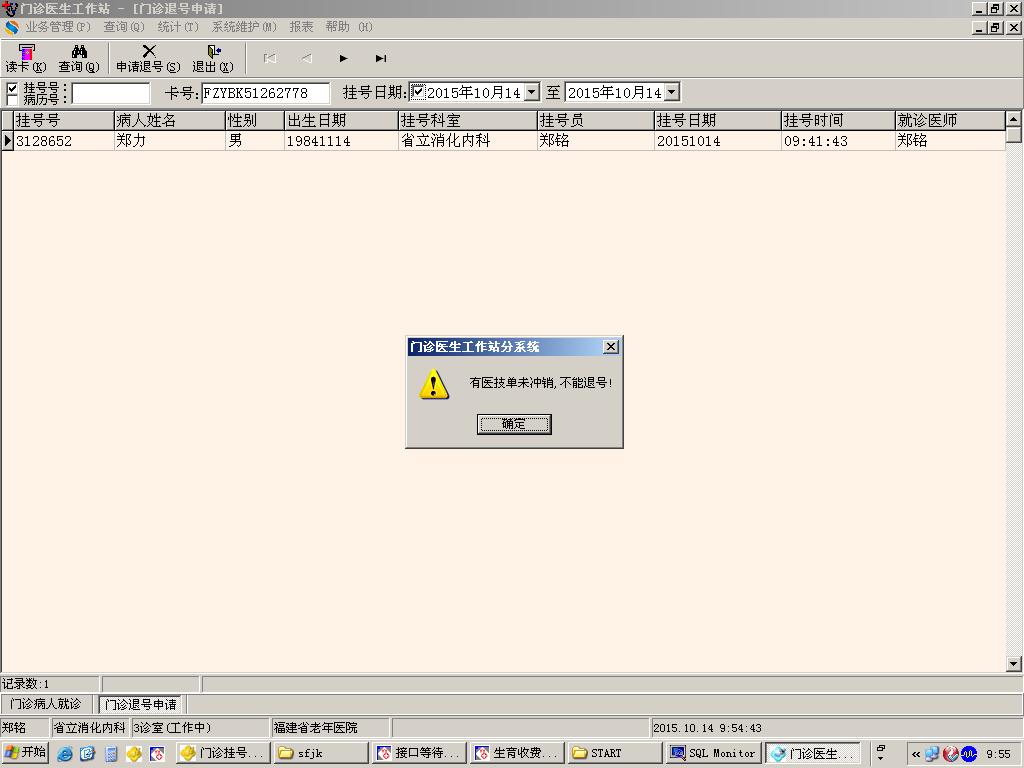Click the 挂号号 input field

click(110, 93)
